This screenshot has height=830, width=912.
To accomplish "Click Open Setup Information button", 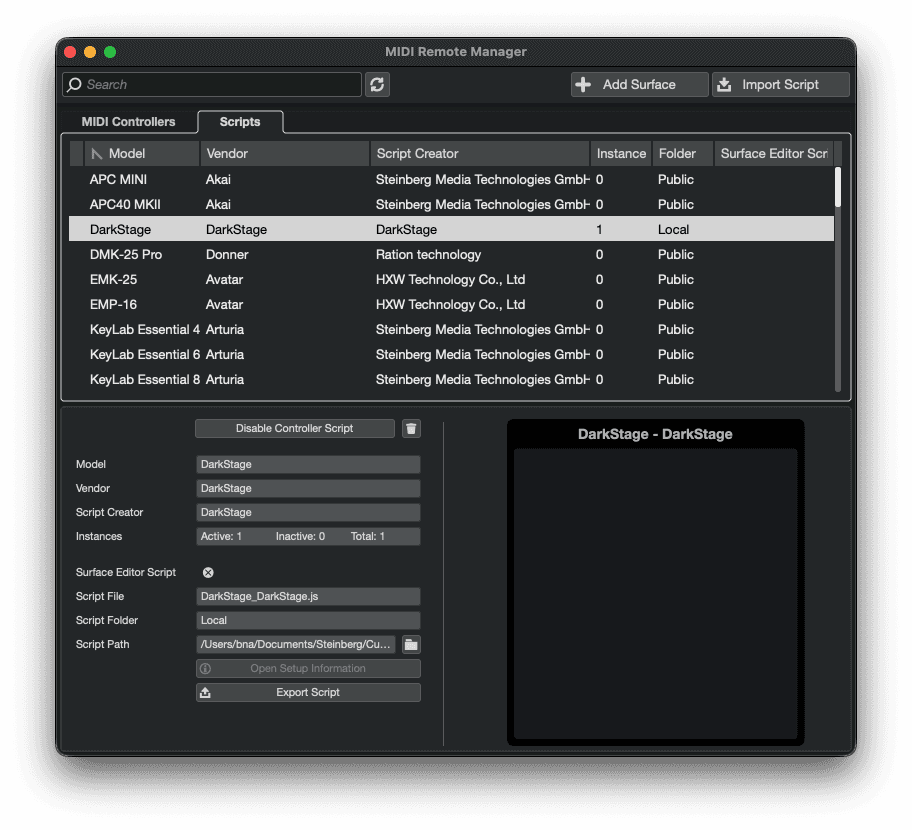I will (308, 669).
